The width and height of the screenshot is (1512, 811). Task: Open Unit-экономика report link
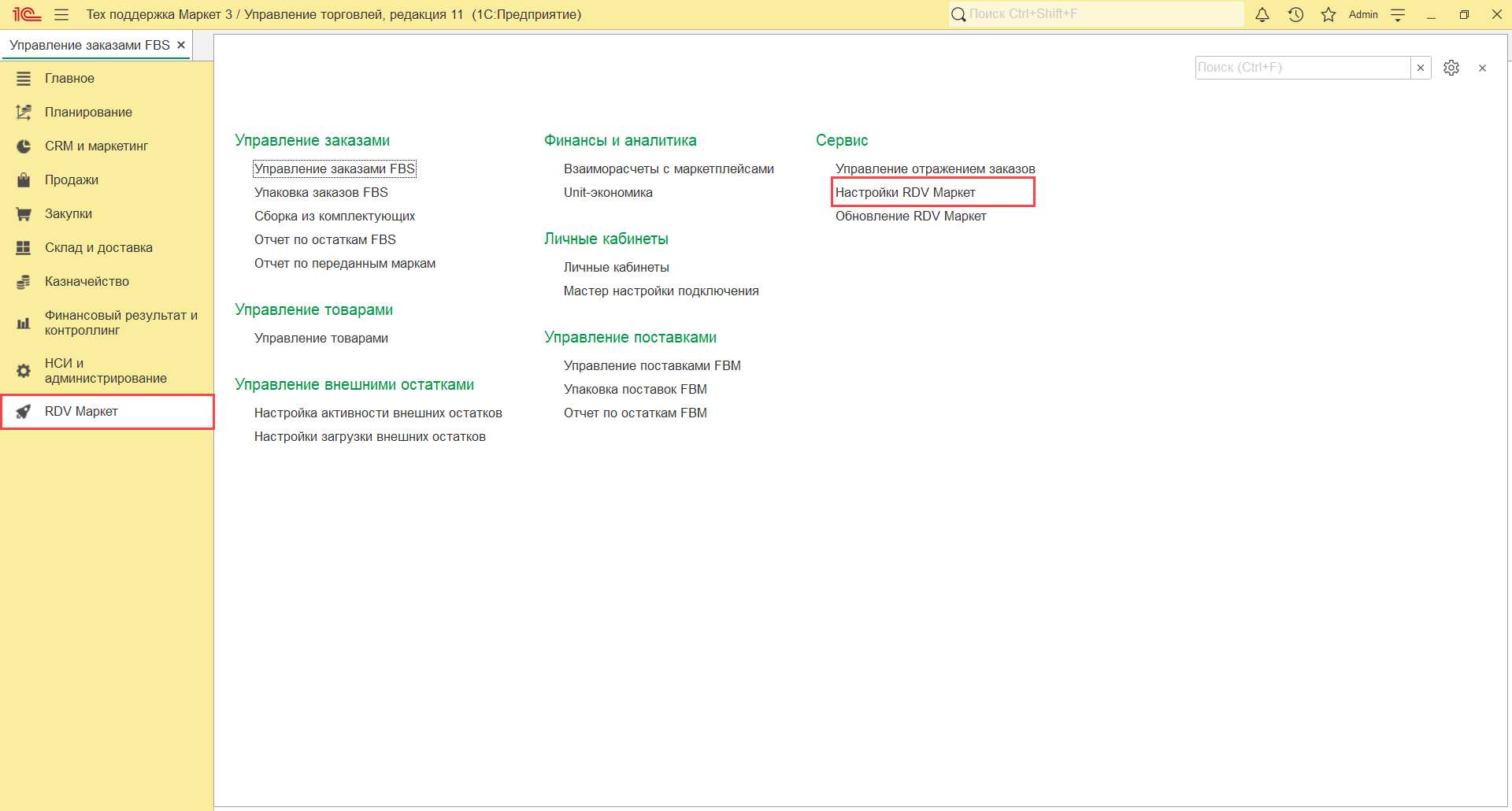[607, 193]
